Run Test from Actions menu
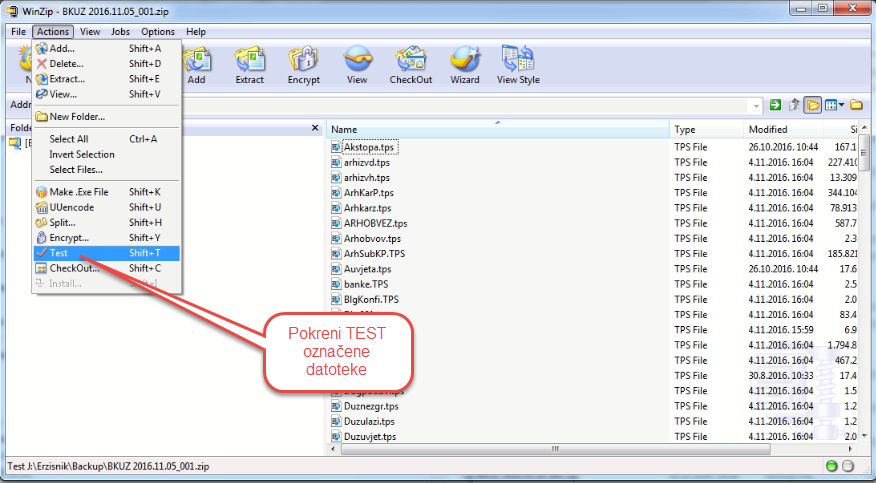The width and height of the screenshot is (876, 483). tap(106, 253)
